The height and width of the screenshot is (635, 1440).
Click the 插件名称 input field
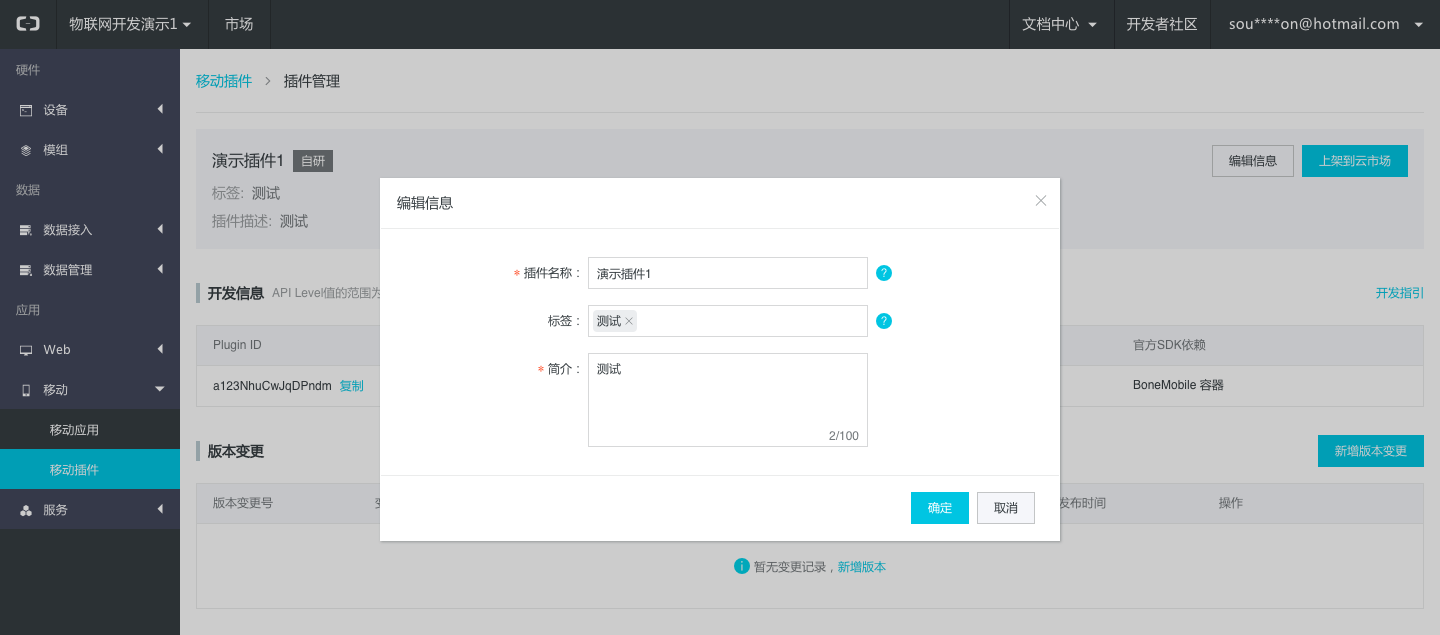tap(727, 273)
